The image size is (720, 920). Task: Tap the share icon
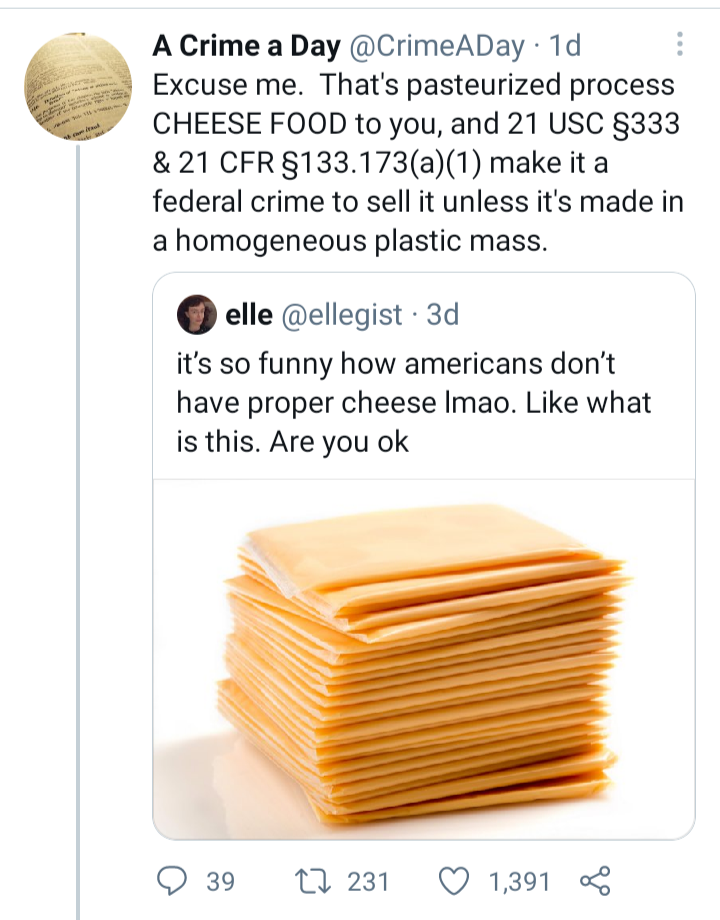pyautogui.click(x=593, y=881)
